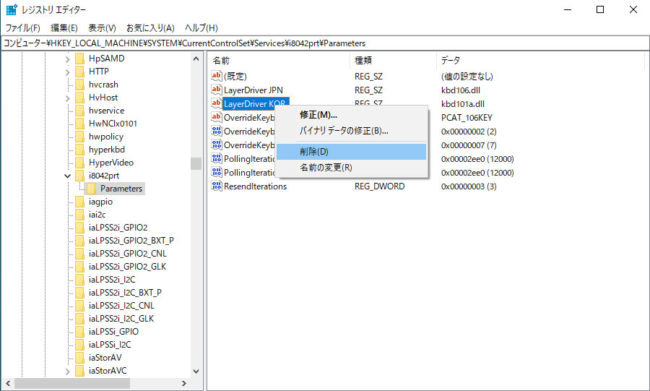650x391 pixels.
Task: Click the kbd101a.dll data value
Action: pos(463,104)
